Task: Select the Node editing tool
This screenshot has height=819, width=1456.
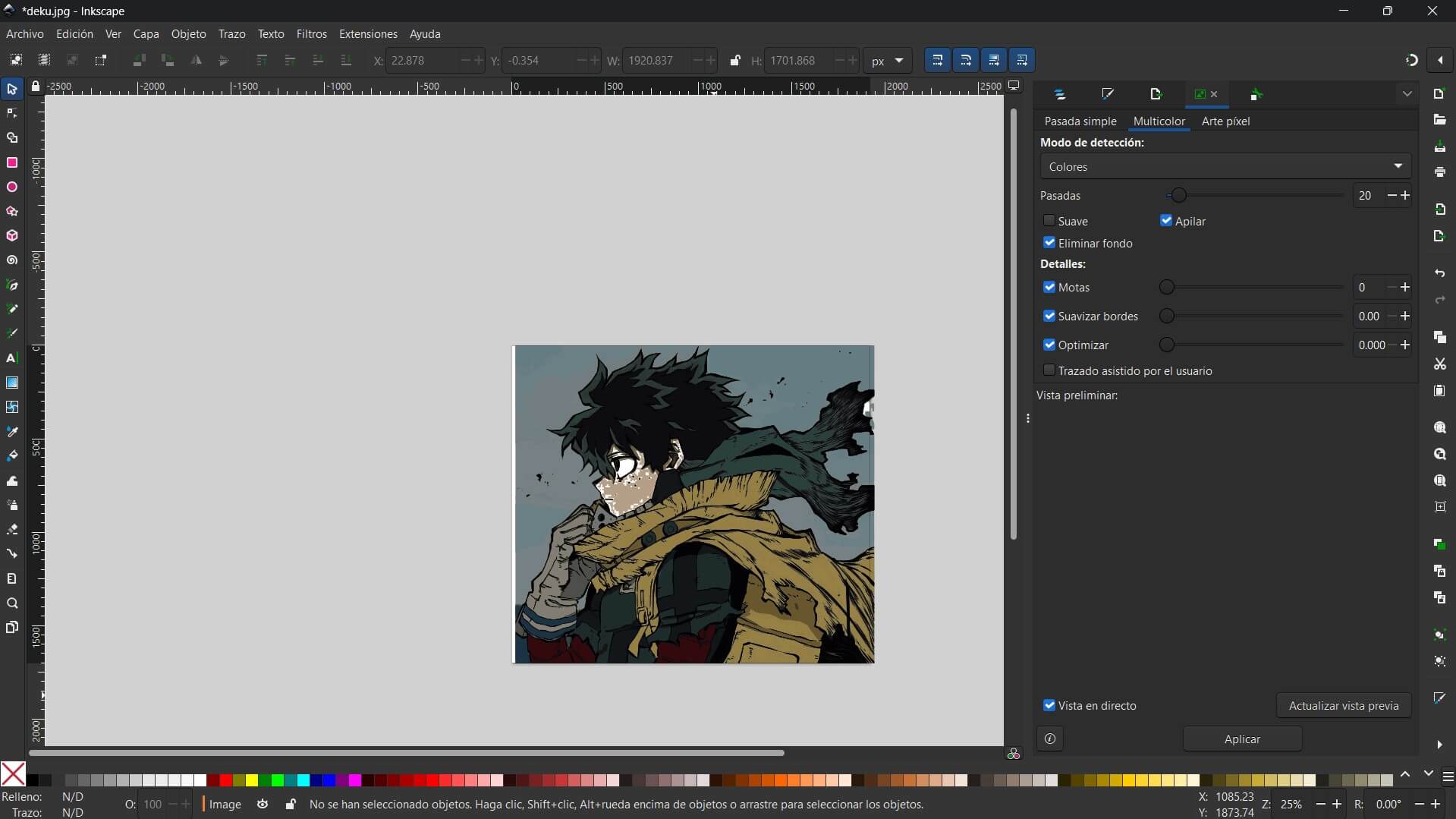Action: coord(12,114)
